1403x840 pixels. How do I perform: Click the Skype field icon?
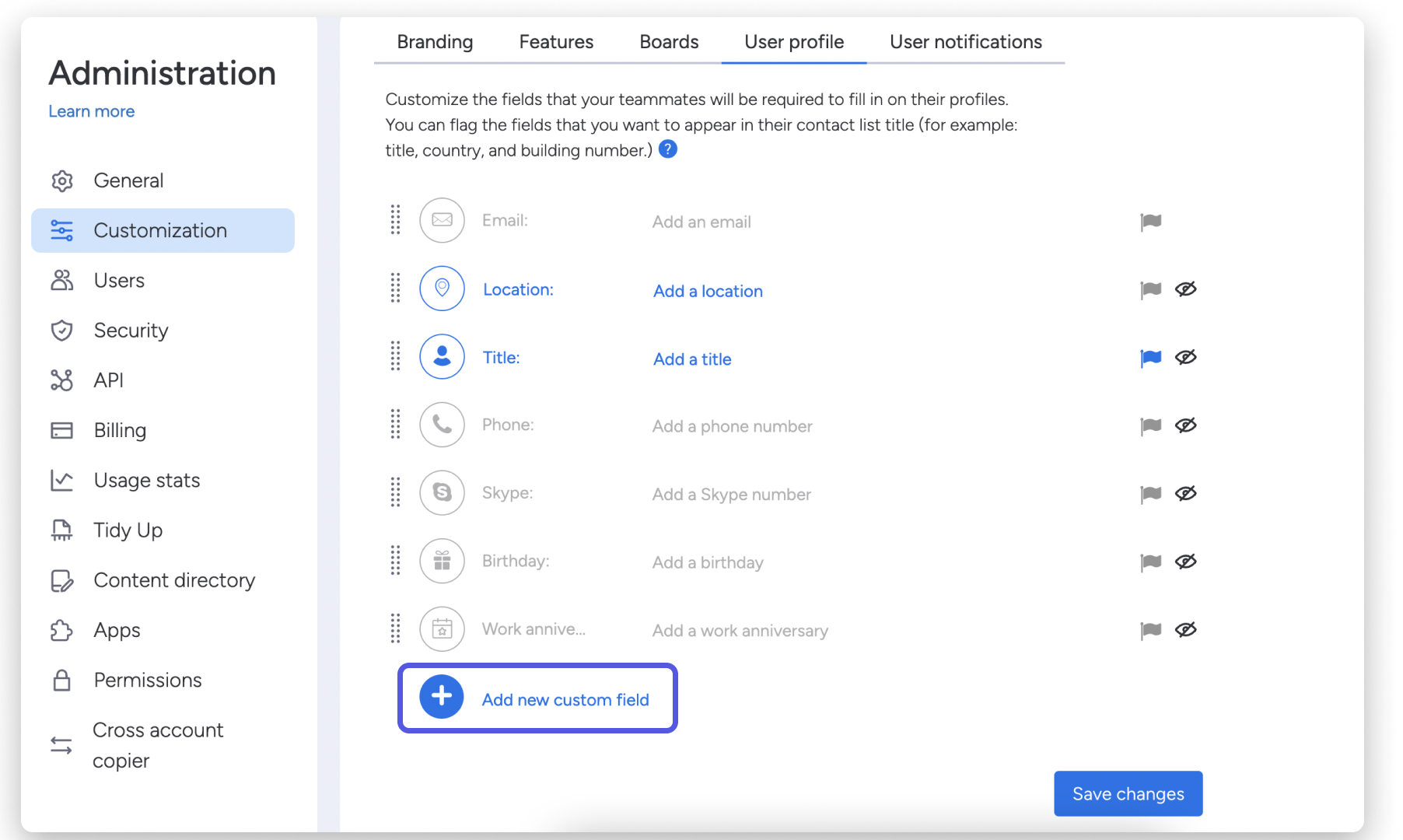click(x=442, y=493)
